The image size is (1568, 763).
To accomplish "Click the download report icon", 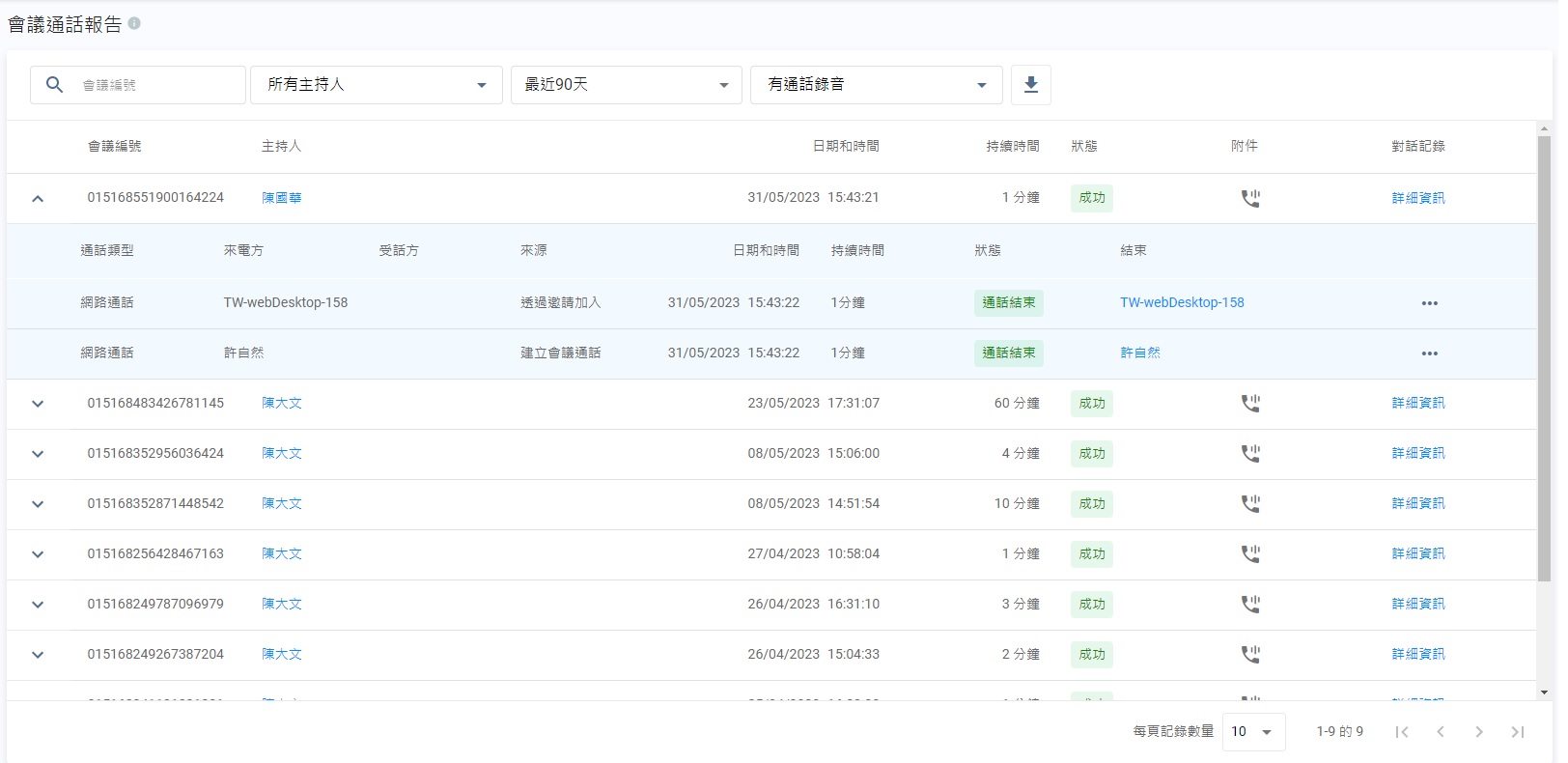I will [1030, 85].
